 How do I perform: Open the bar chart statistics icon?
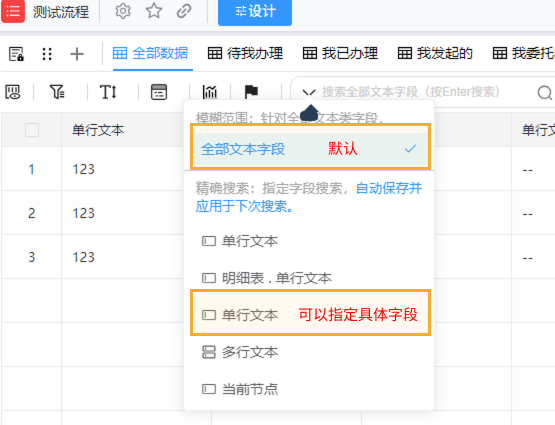[210, 92]
